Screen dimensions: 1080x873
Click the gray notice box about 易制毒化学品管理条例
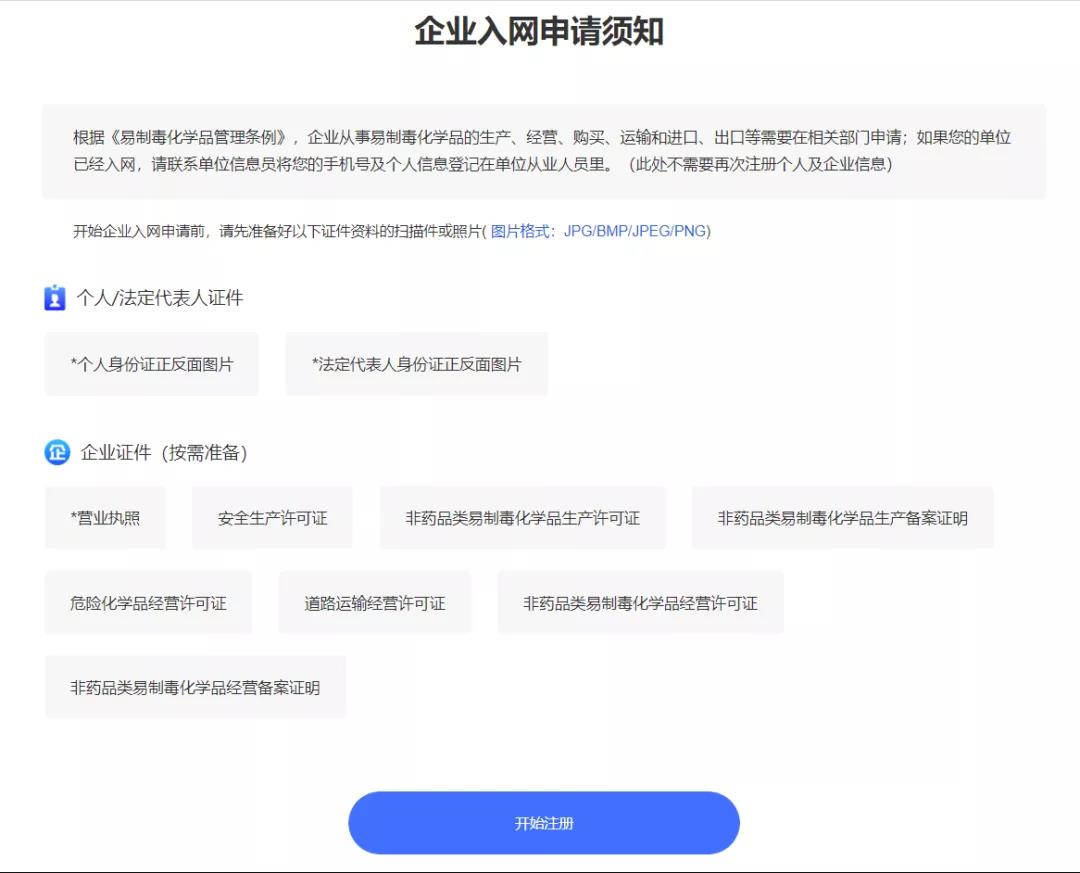(544, 152)
